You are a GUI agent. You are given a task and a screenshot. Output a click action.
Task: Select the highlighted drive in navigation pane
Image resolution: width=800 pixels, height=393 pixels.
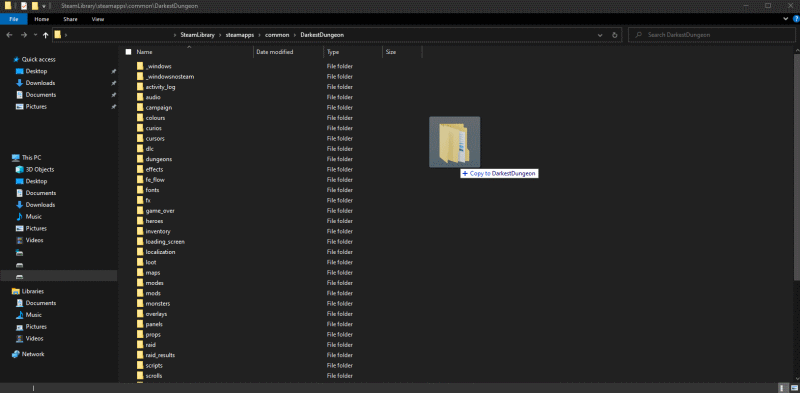pyautogui.click(x=59, y=276)
